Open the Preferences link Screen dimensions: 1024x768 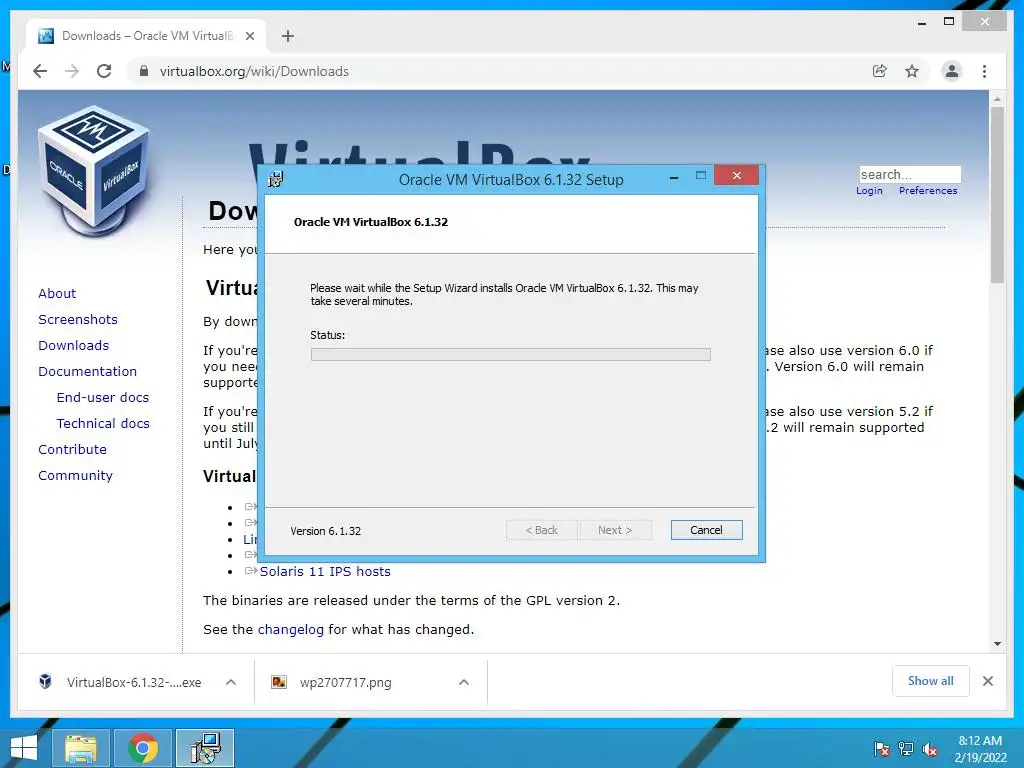tap(928, 191)
